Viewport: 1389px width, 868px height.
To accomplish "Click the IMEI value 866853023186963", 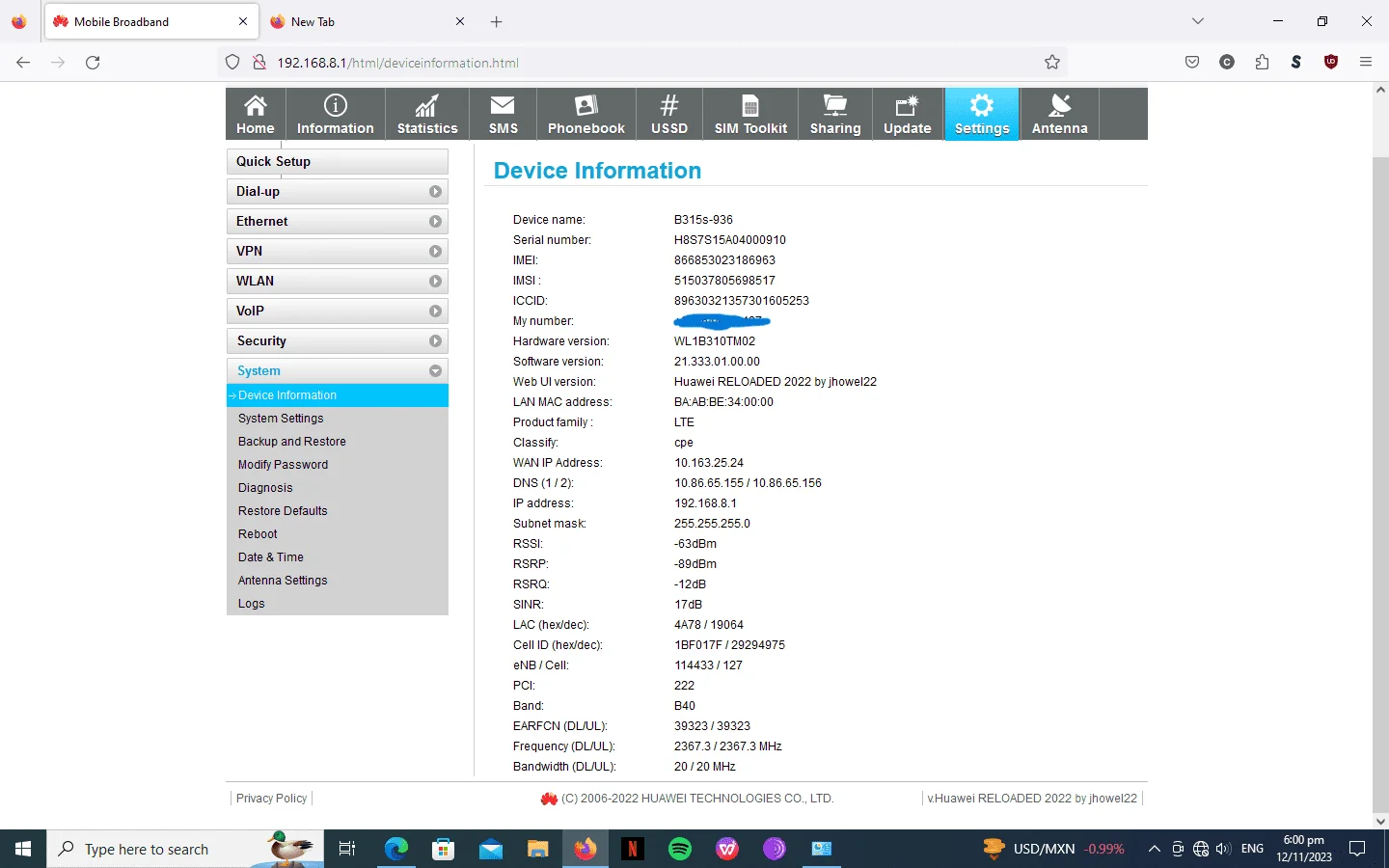I will point(724,260).
